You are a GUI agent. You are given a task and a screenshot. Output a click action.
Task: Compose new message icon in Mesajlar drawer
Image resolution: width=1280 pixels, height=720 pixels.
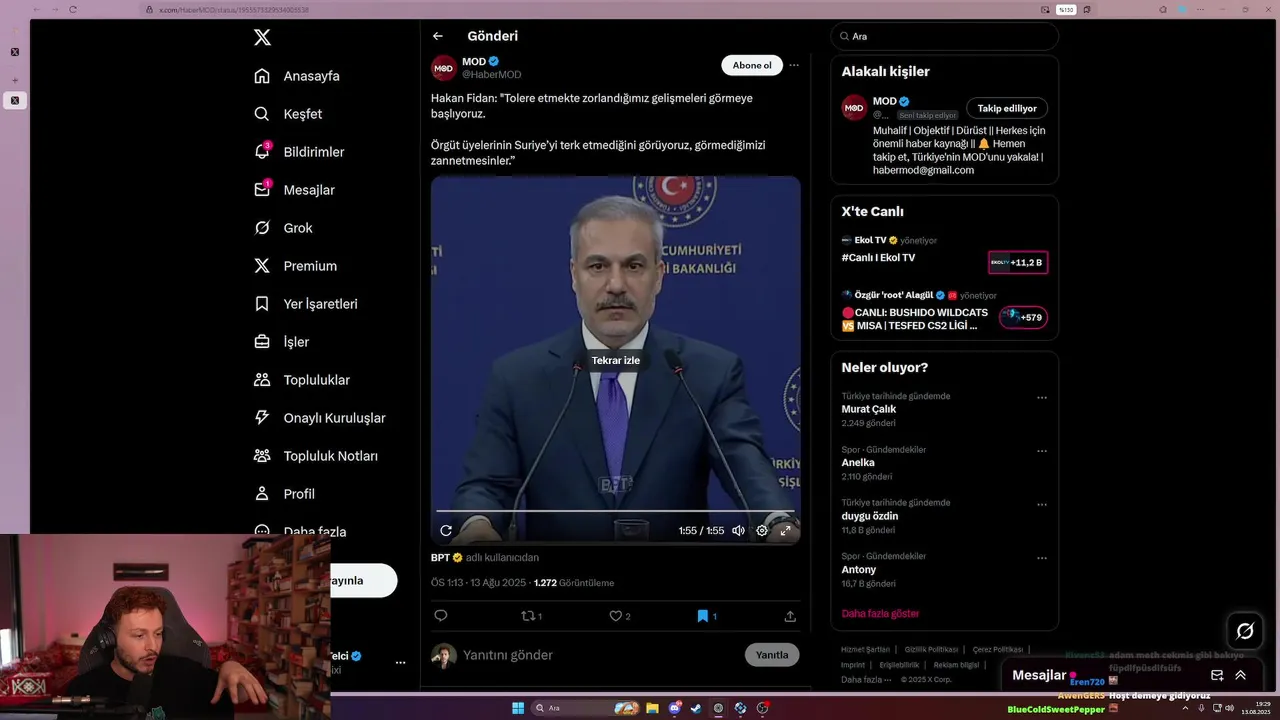point(1217,675)
